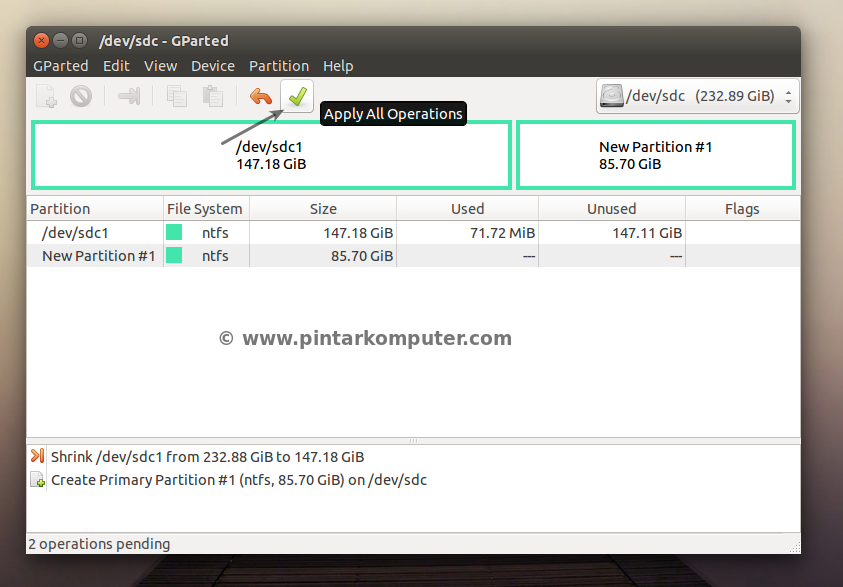Open the /dev/sdc device selector dropdown
This screenshot has width=843, height=587.
[x=697, y=96]
